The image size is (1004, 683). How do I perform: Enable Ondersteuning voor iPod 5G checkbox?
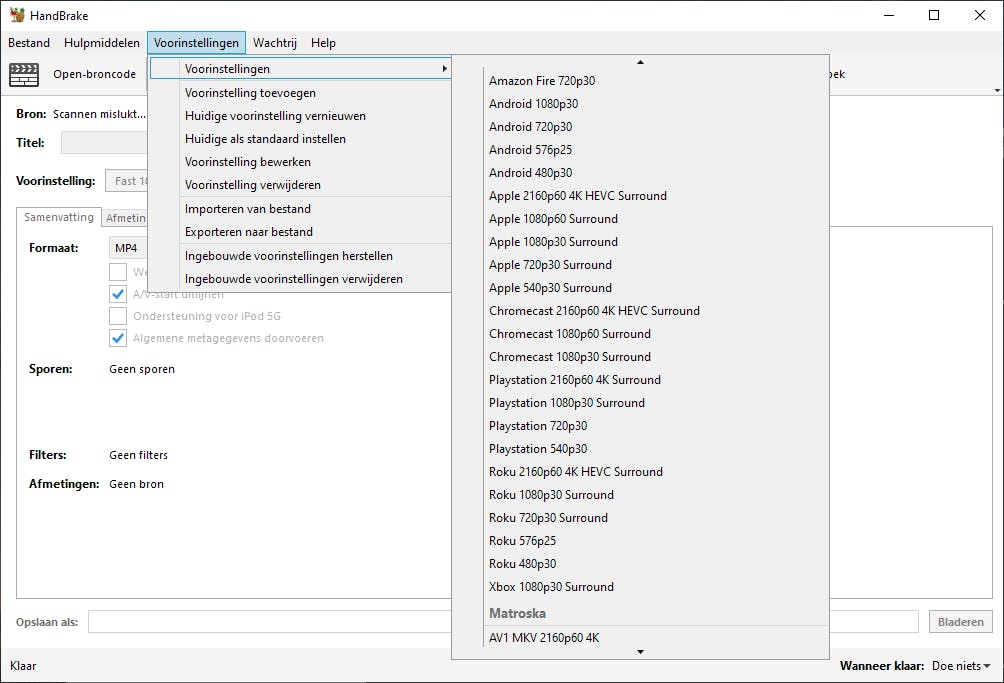click(x=118, y=316)
